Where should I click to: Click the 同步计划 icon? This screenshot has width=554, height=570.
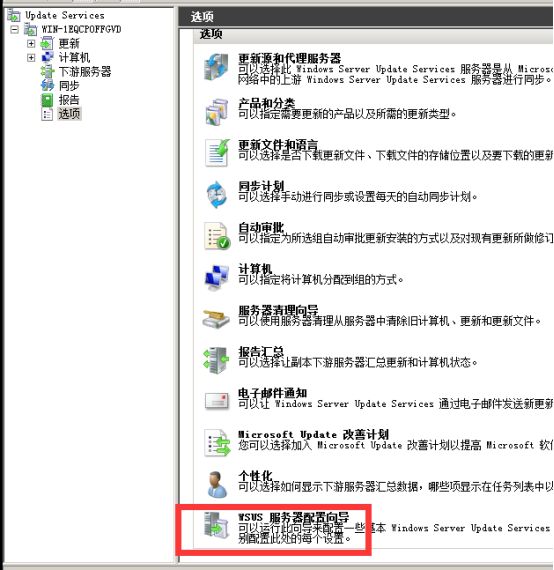coord(217,194)
